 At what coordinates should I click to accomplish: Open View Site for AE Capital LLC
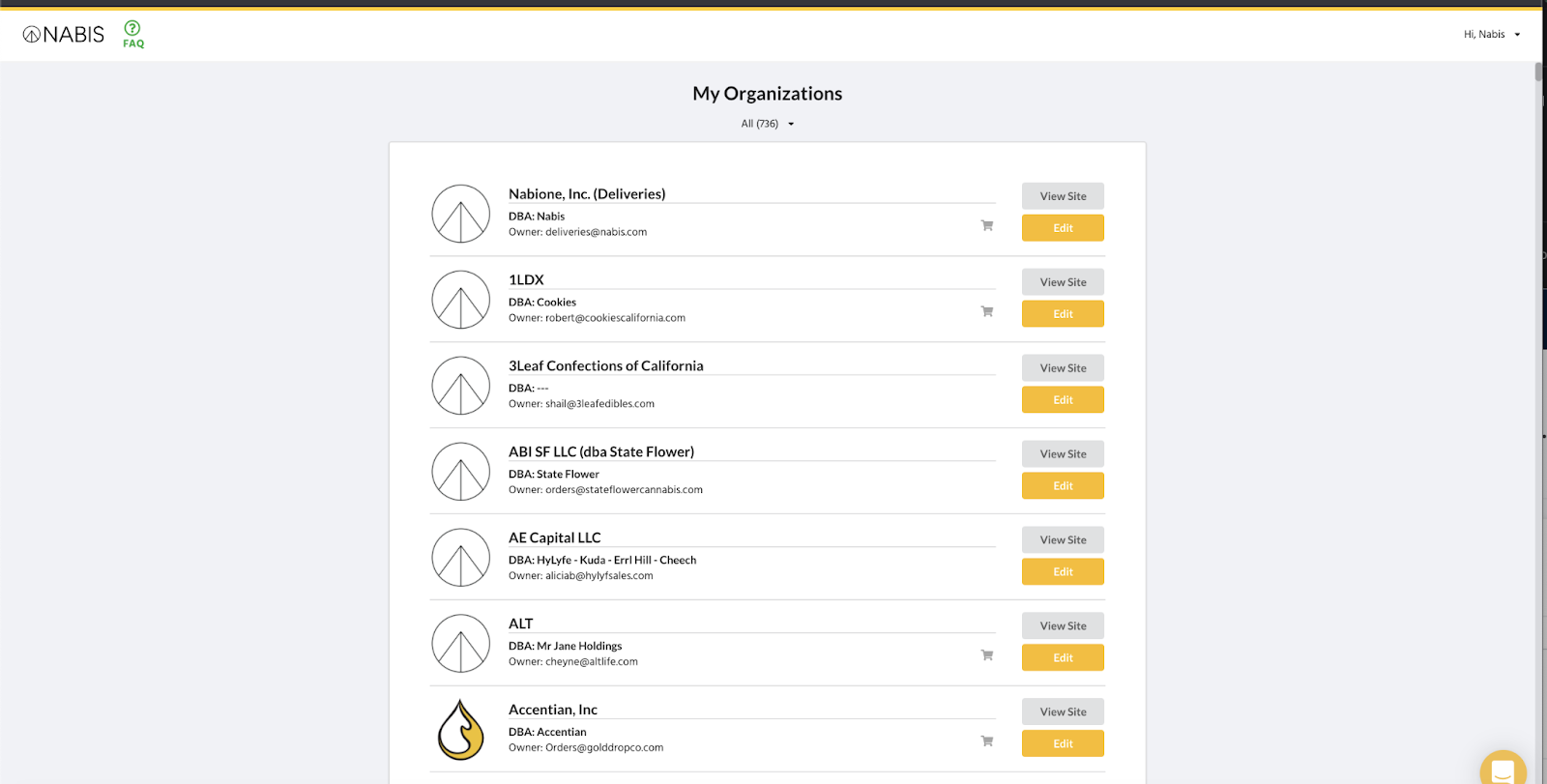(1063, 540)
